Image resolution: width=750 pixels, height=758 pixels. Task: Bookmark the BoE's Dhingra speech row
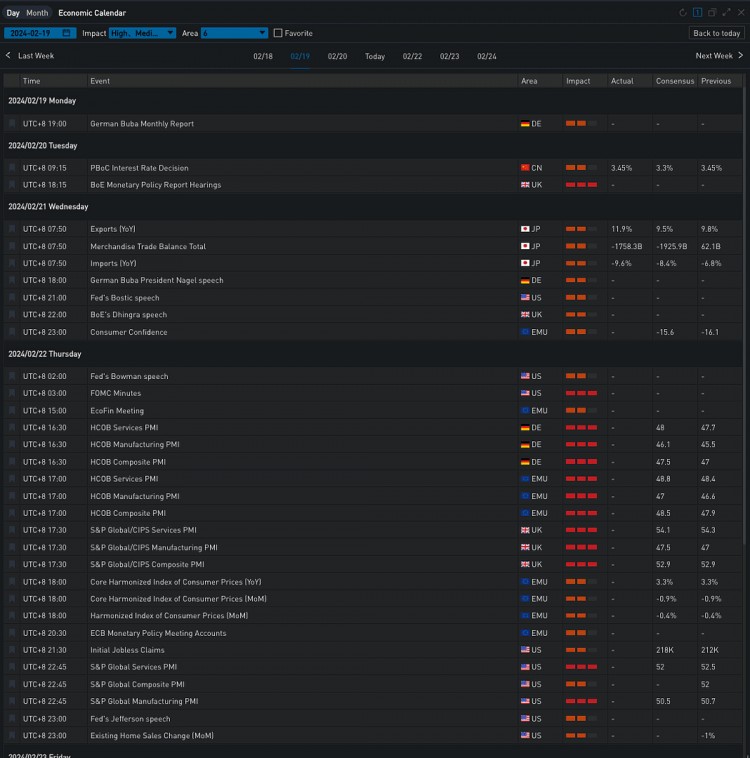point(12,314)
